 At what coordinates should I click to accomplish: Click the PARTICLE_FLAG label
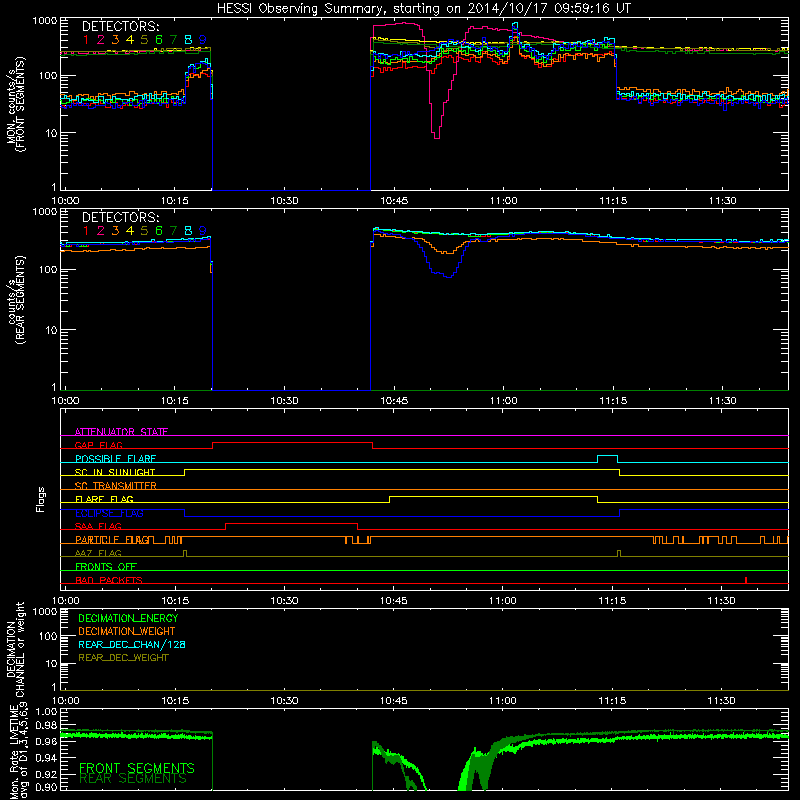(112, 539)
